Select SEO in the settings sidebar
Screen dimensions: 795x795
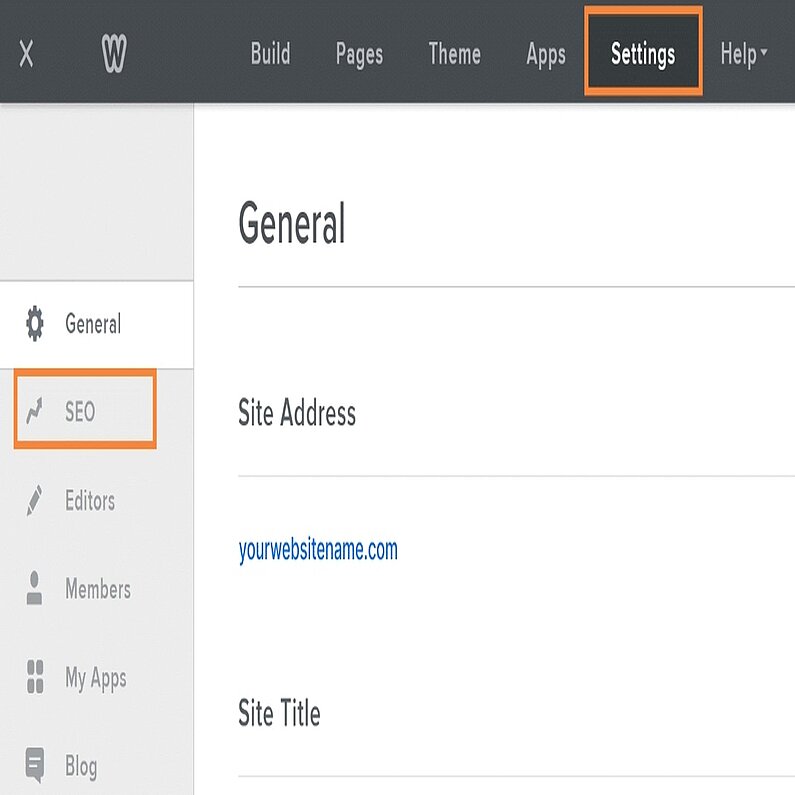coord(80,411)
